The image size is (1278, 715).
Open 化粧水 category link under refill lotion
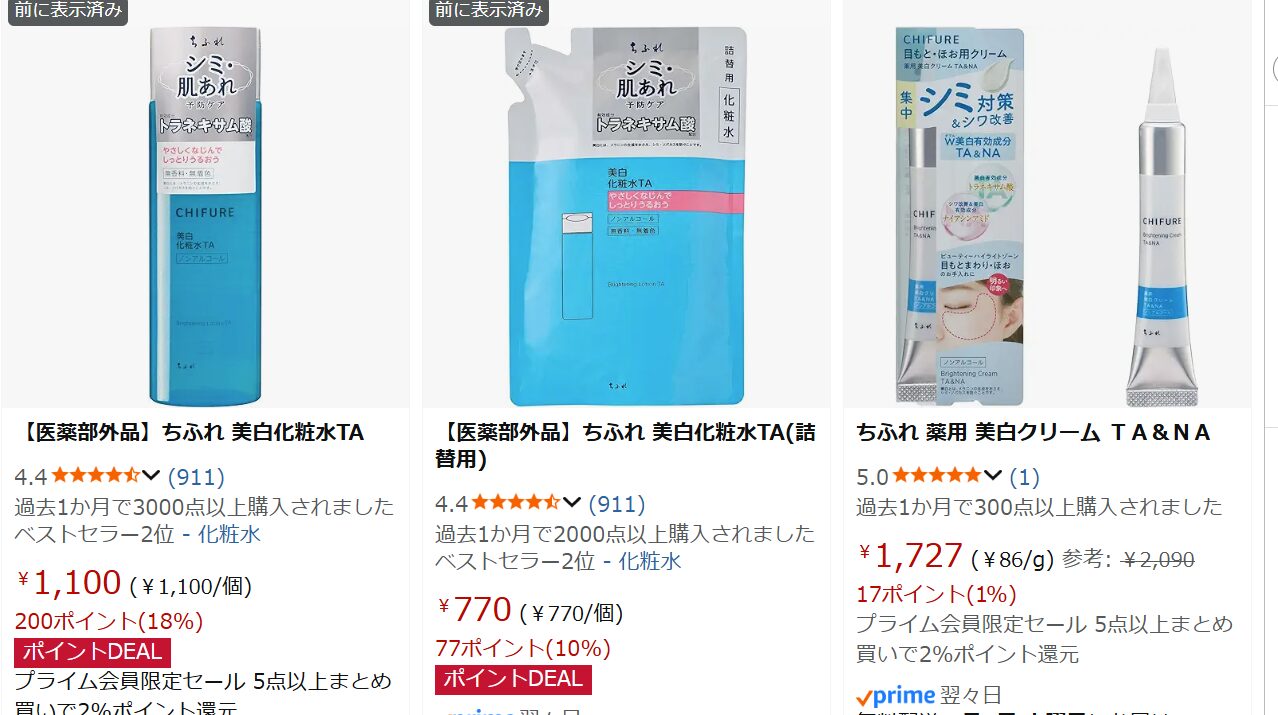click(x=650, y=561)
